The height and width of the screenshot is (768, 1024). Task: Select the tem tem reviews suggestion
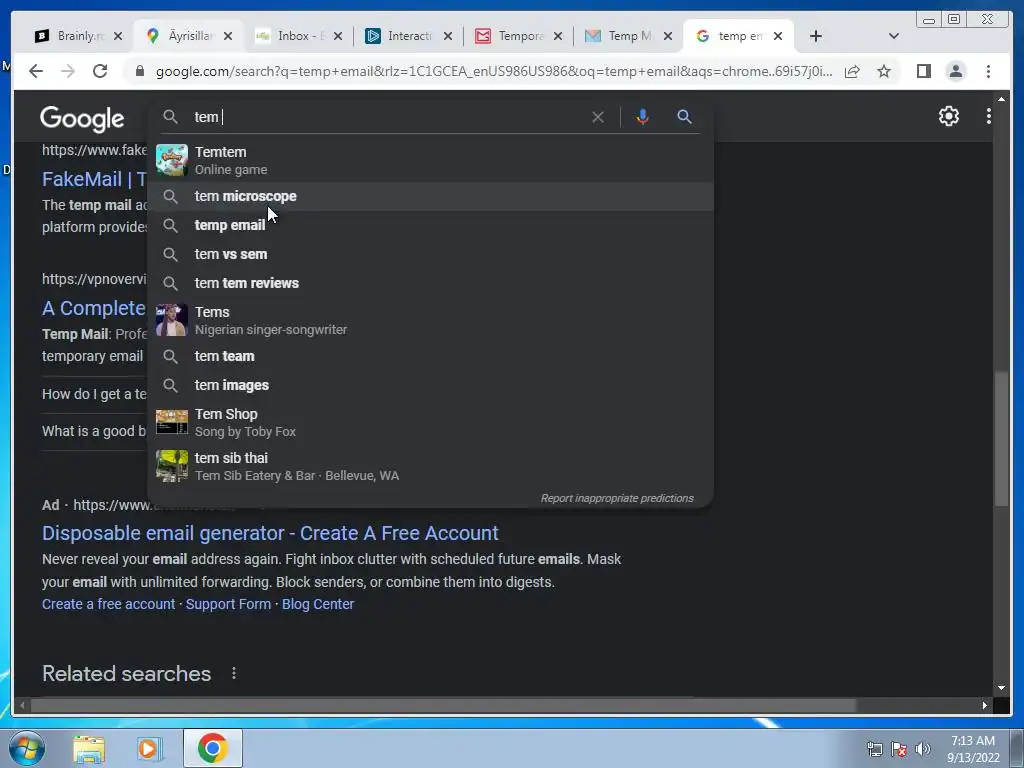coord(430,283)
